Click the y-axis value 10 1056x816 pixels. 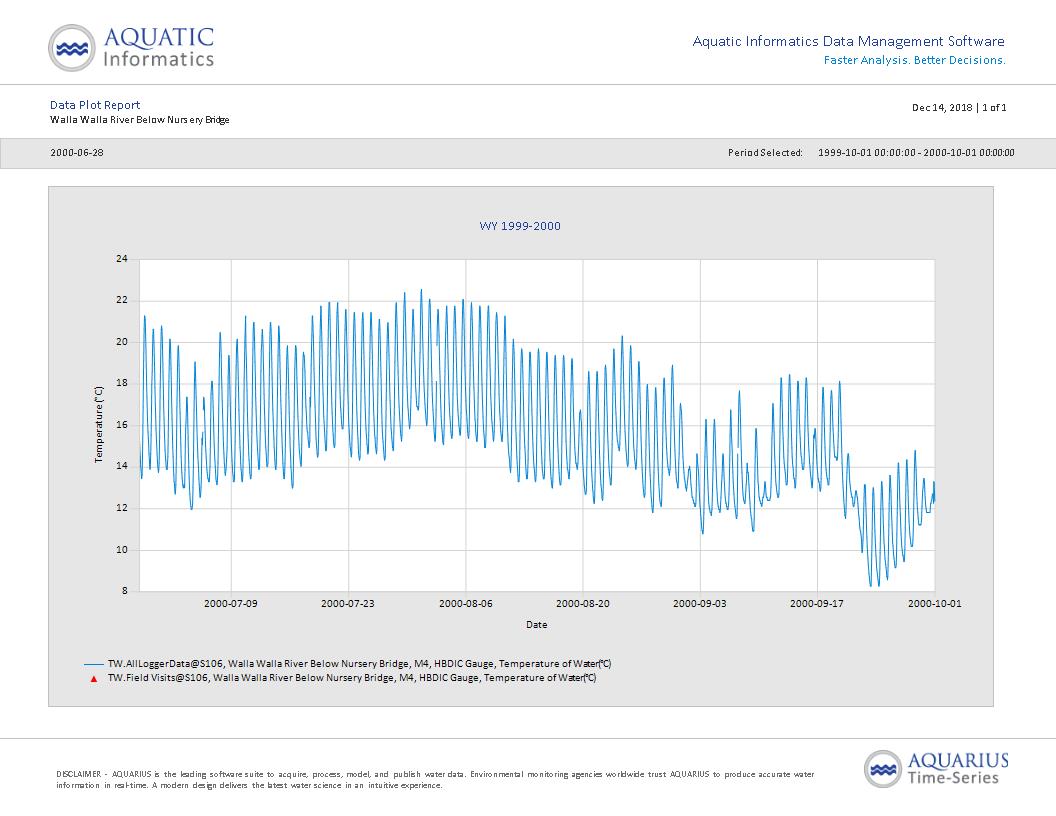click(x=122, y=549)
